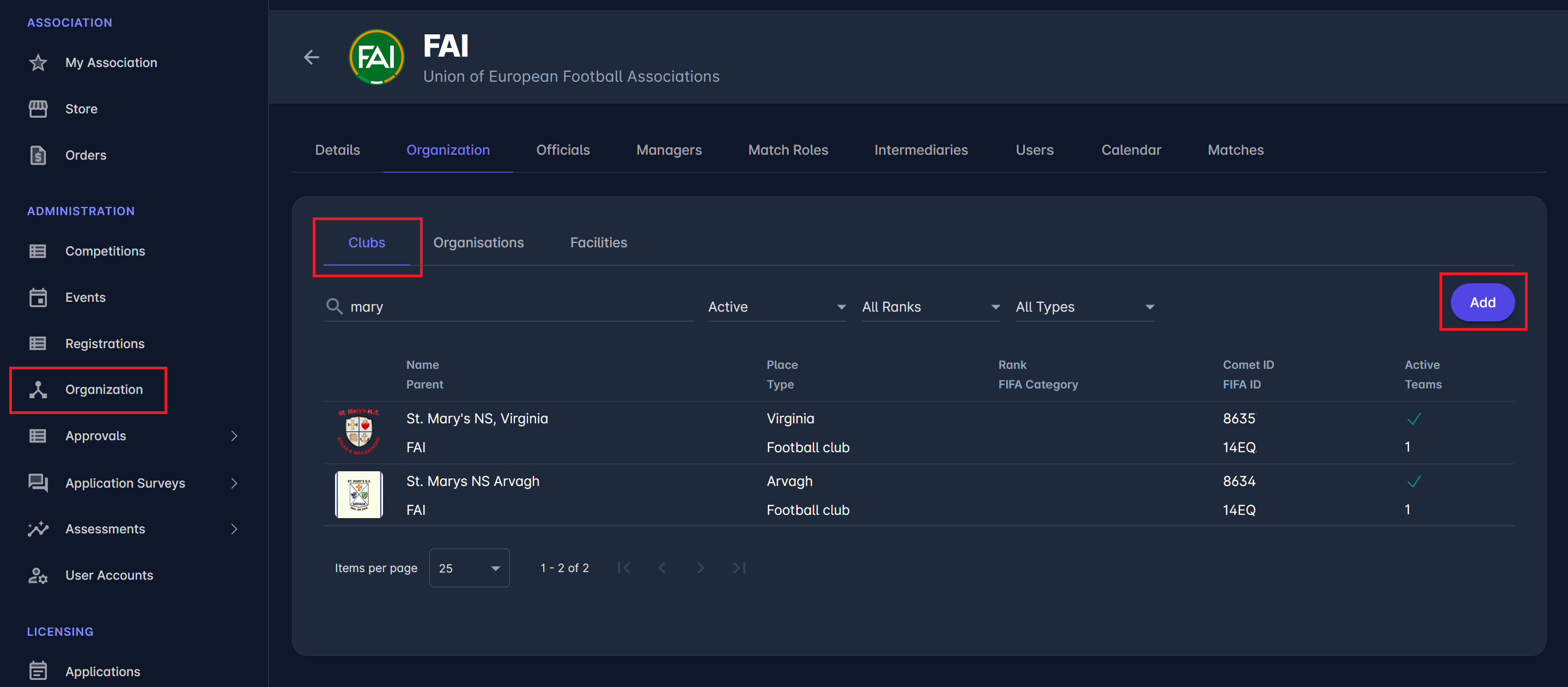Click the St. Mary's NS, Virginia crest

coord(358,432)
